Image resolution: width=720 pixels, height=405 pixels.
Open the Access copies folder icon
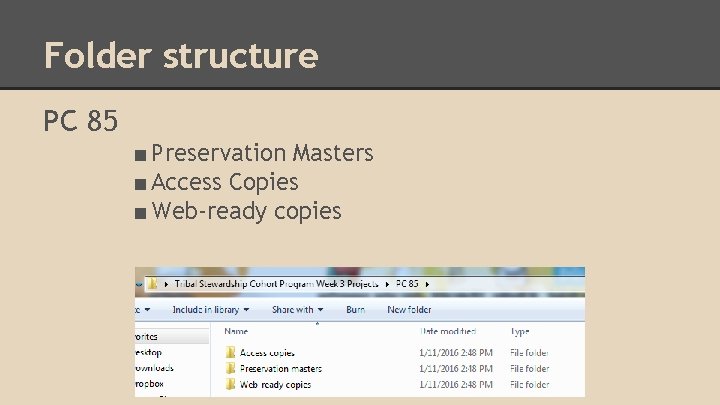point(231,353)
